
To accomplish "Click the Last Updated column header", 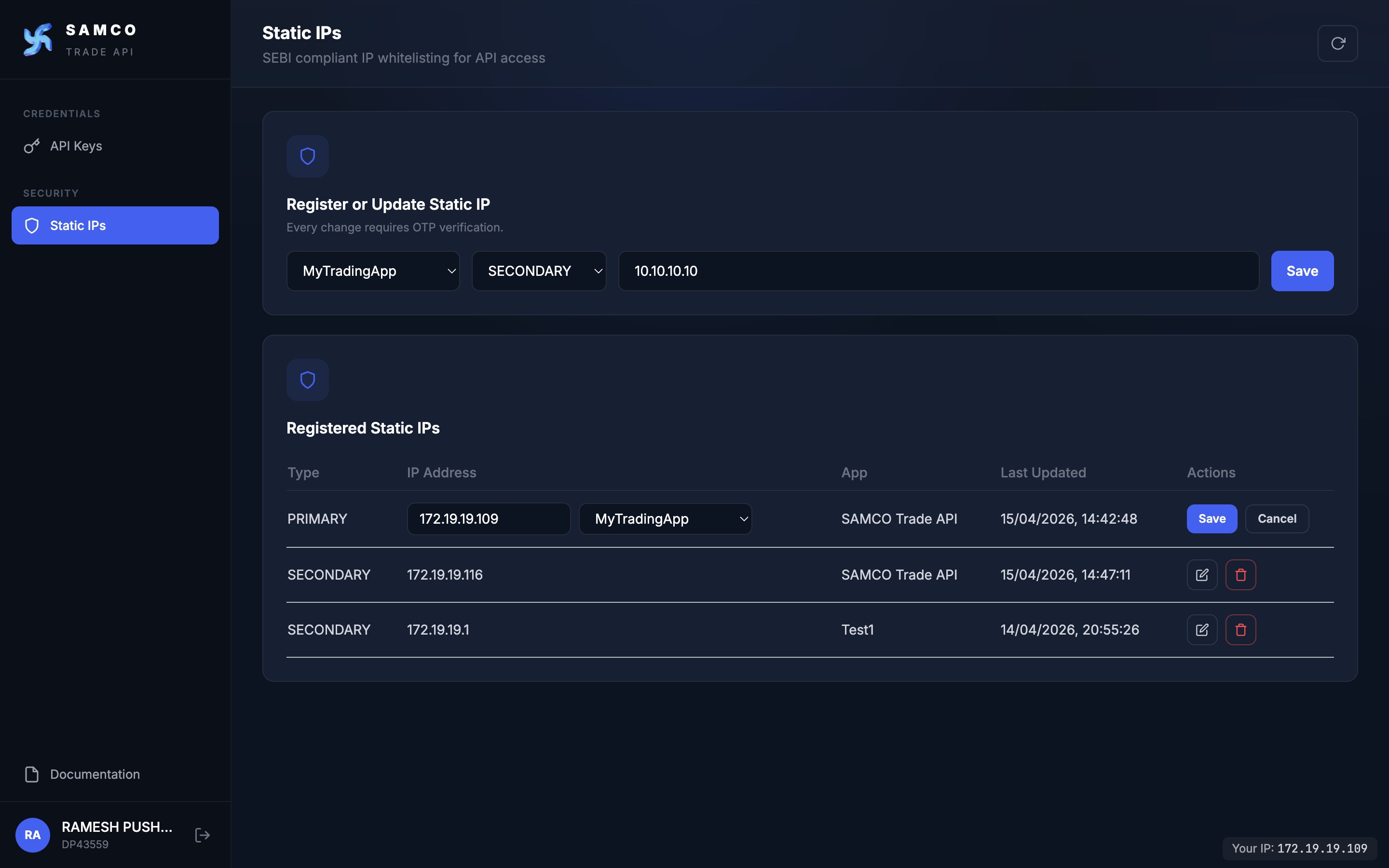I will (1043, 473).
